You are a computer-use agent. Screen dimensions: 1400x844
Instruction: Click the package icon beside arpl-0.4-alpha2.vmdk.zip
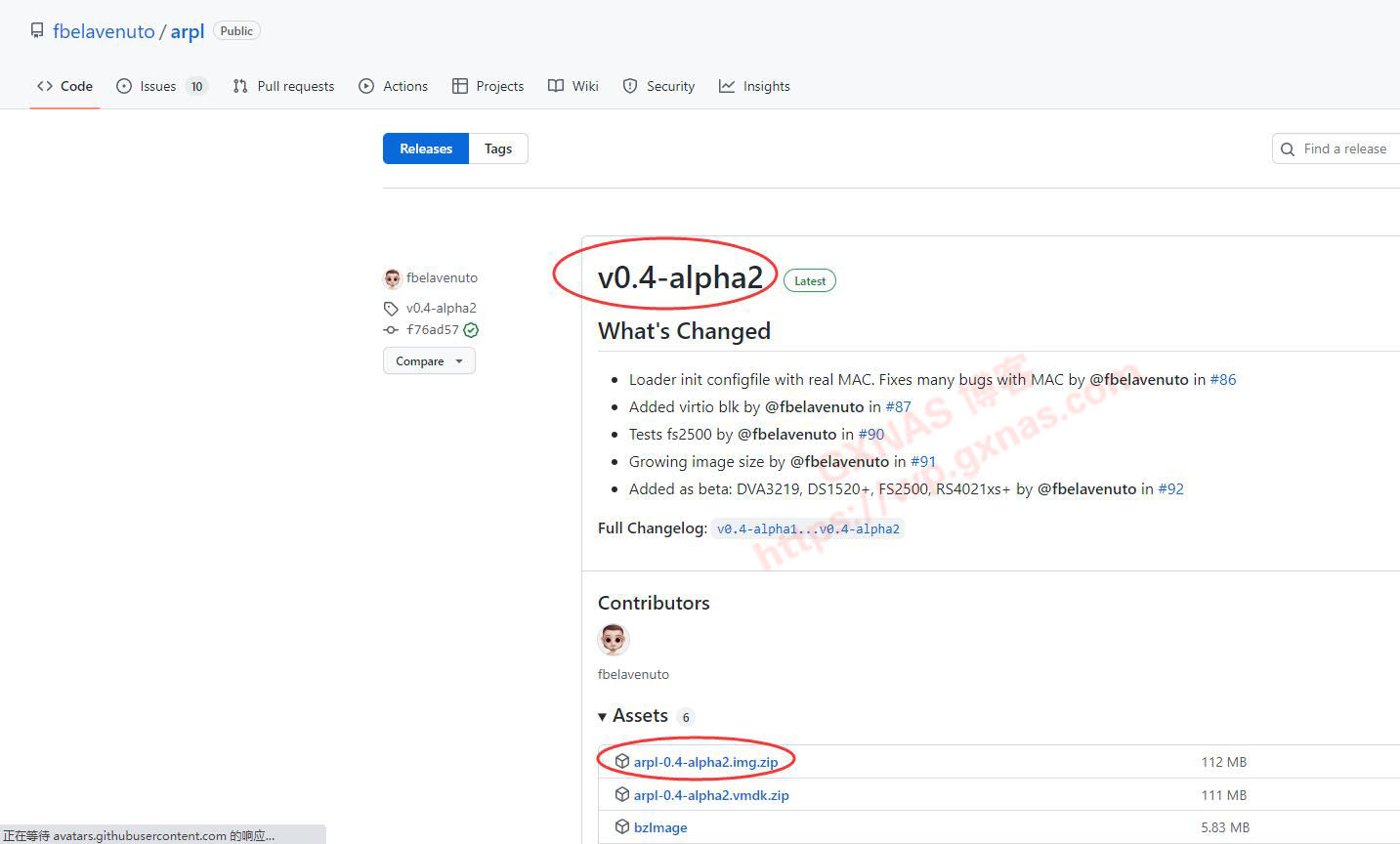pos(621,794)
